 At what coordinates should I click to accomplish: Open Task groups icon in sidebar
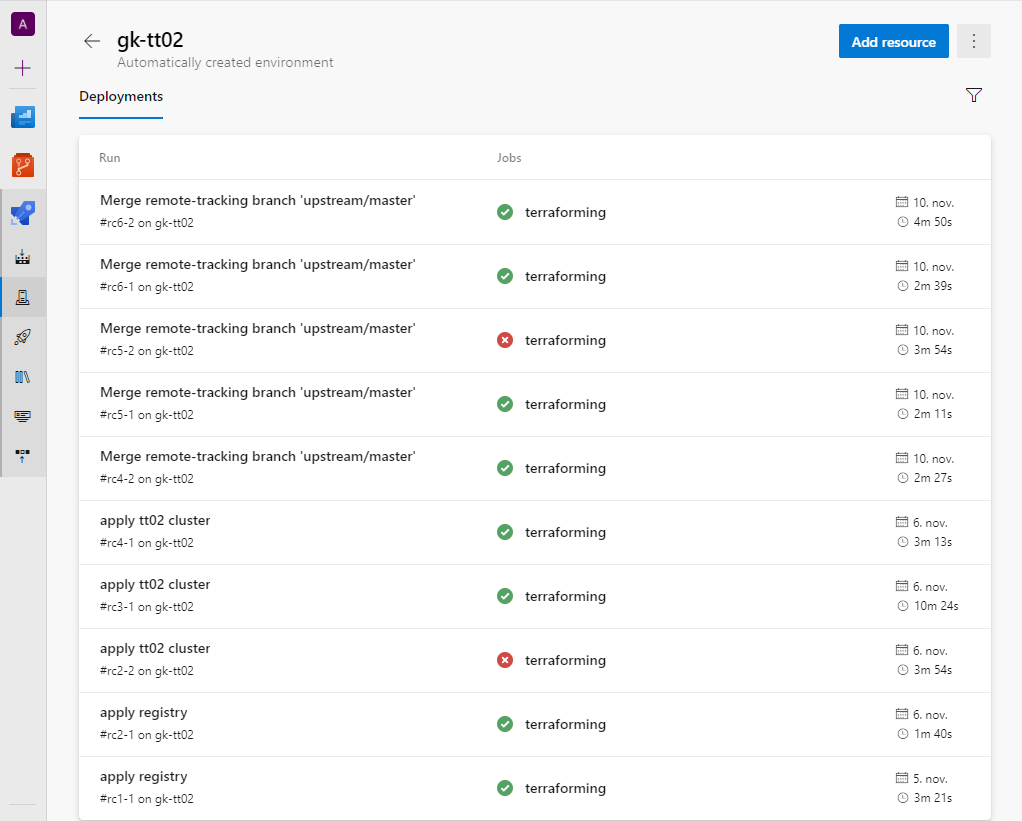(23, 416)
